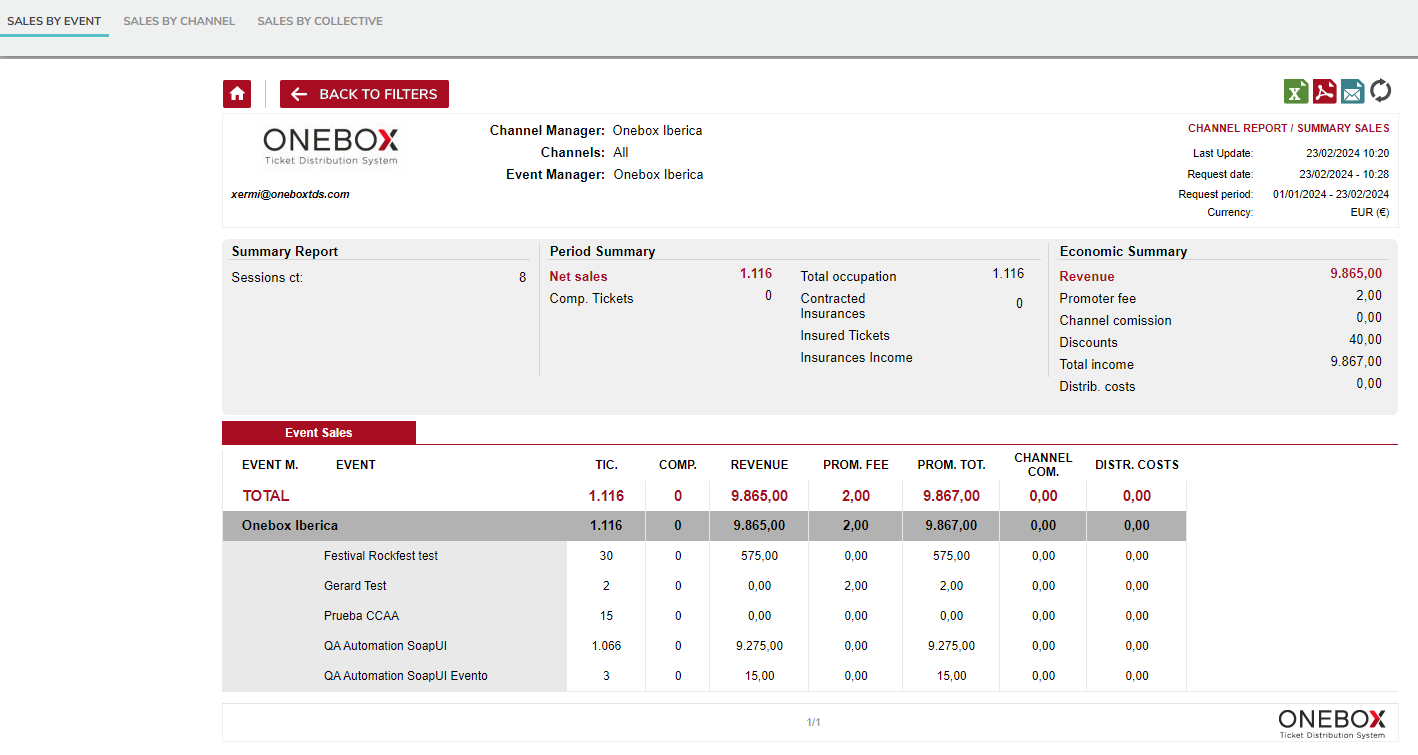This screenshot has height=755, width=1418.
Task: Select Festival Rockfest test event
Action: pyautogui.click(x=381, y=556)
